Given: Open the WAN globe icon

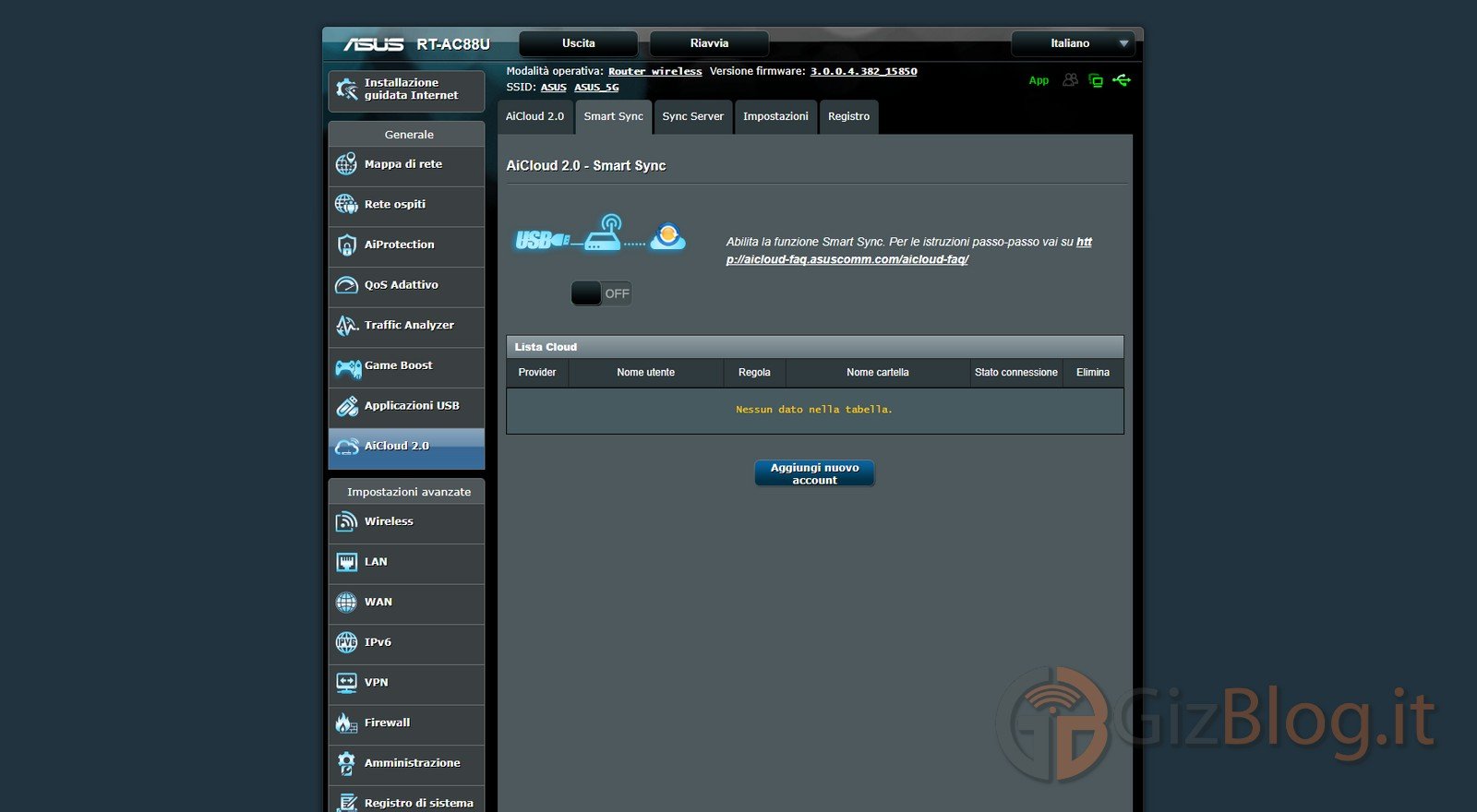Looking at the screenshot, I should coord(346,603).
